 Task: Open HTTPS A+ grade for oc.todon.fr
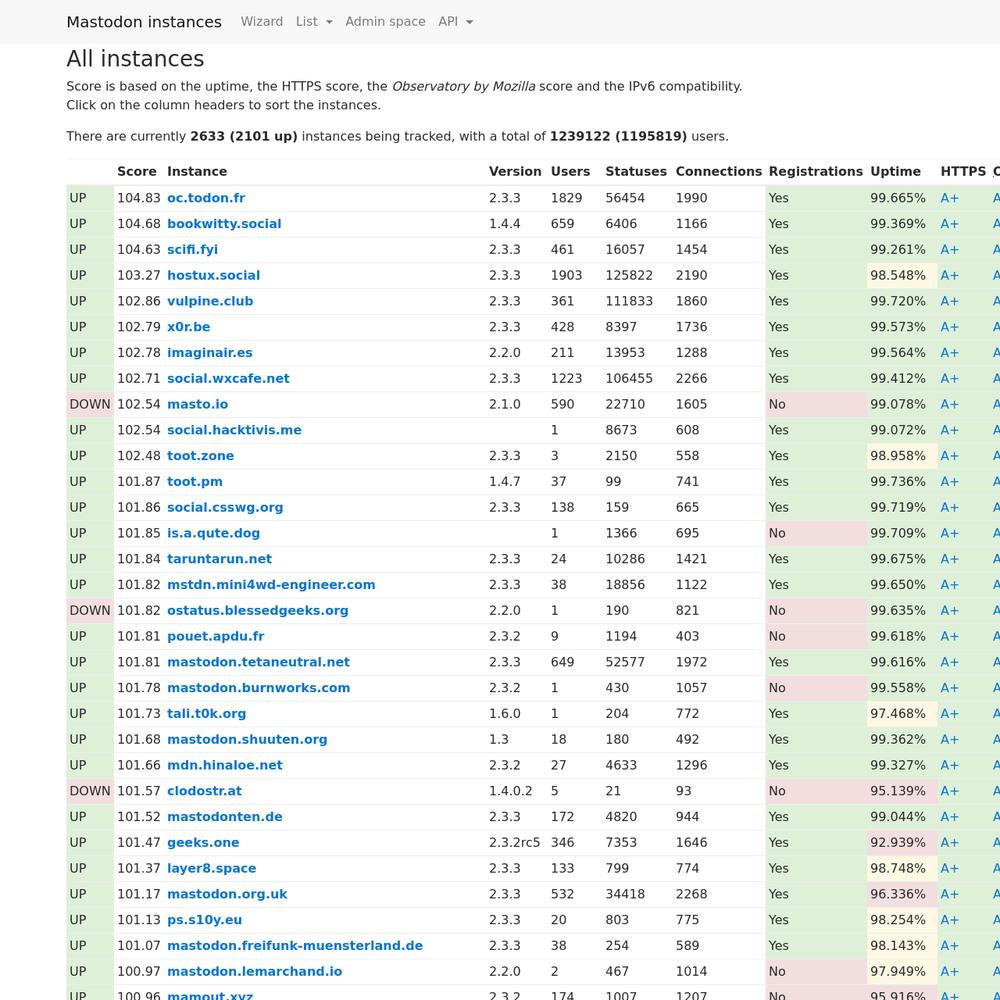(949, 198)
